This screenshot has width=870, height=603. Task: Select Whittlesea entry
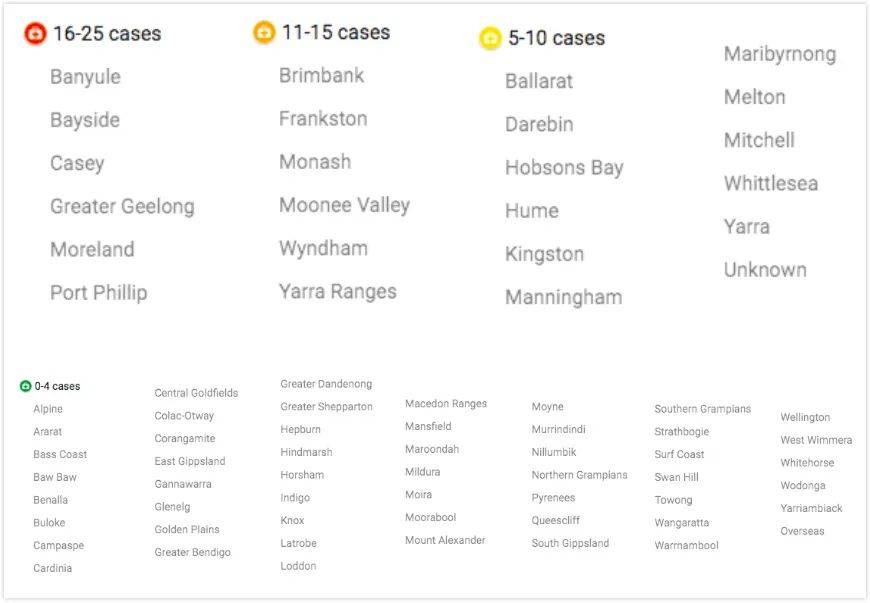tap(771, 183)
